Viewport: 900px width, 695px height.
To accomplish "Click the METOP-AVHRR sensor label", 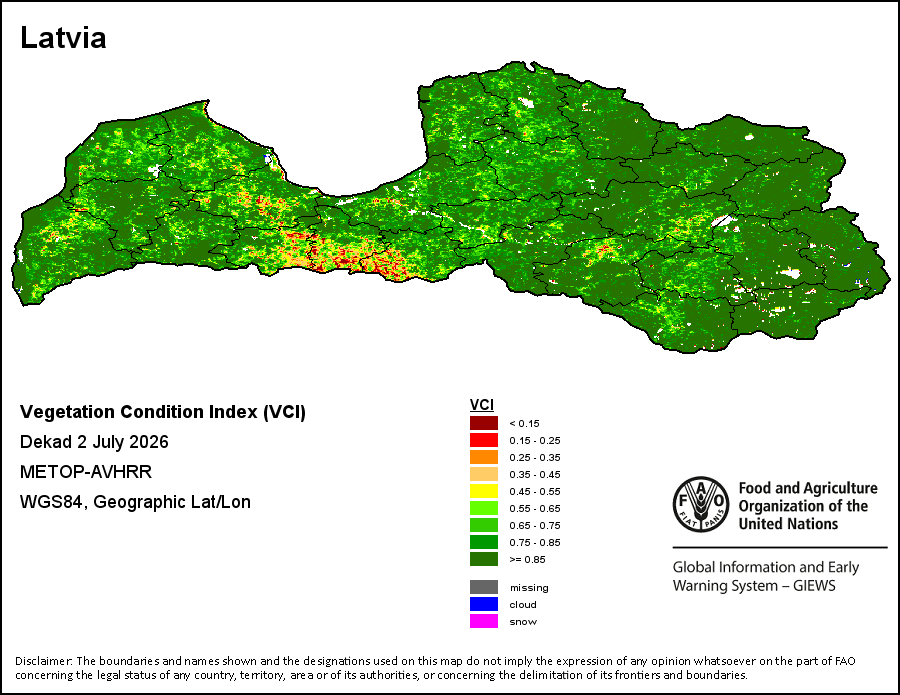I will [x=86, y=472].
